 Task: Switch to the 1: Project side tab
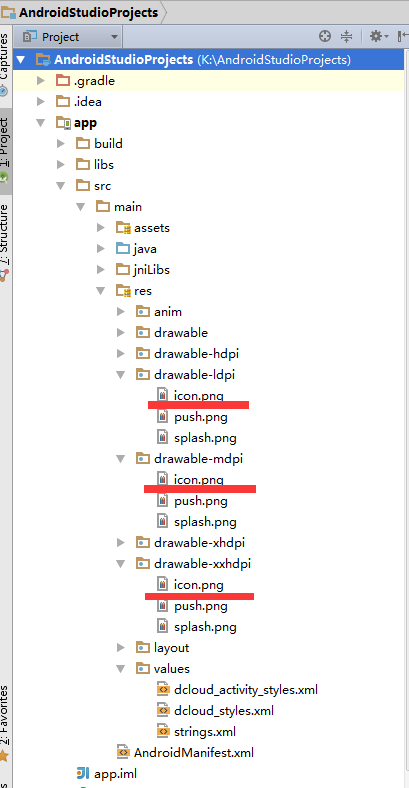[x=4, y=151]
